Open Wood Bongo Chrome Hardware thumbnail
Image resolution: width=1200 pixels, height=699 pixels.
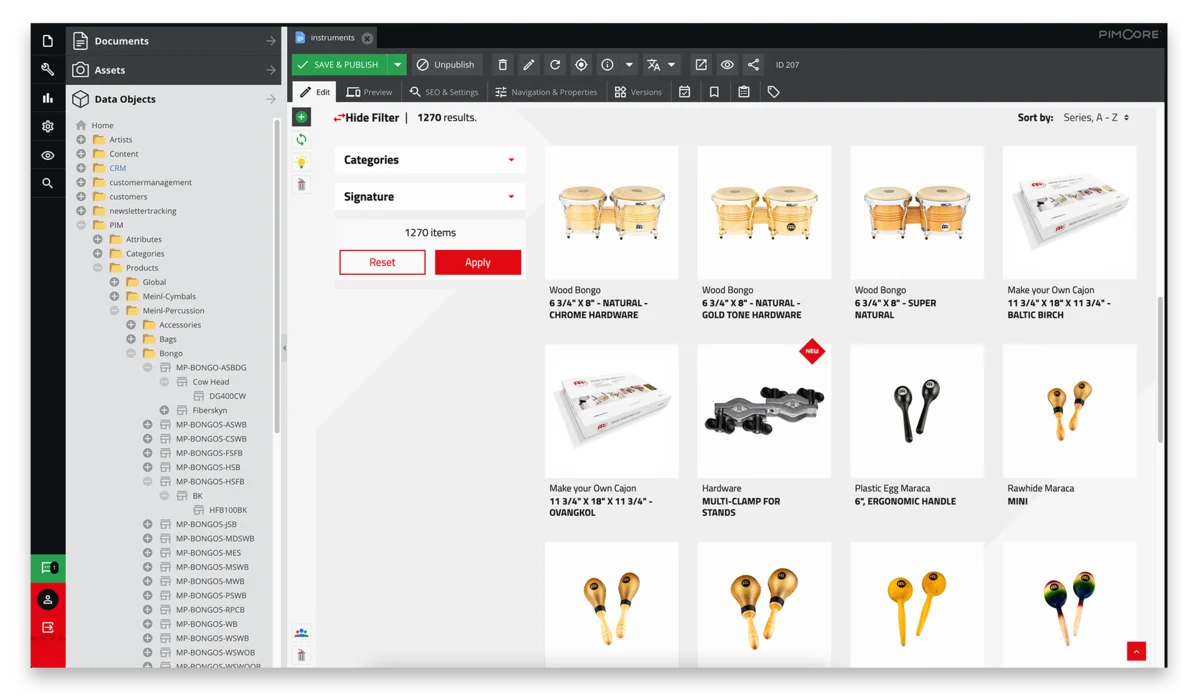pos(612,213)
